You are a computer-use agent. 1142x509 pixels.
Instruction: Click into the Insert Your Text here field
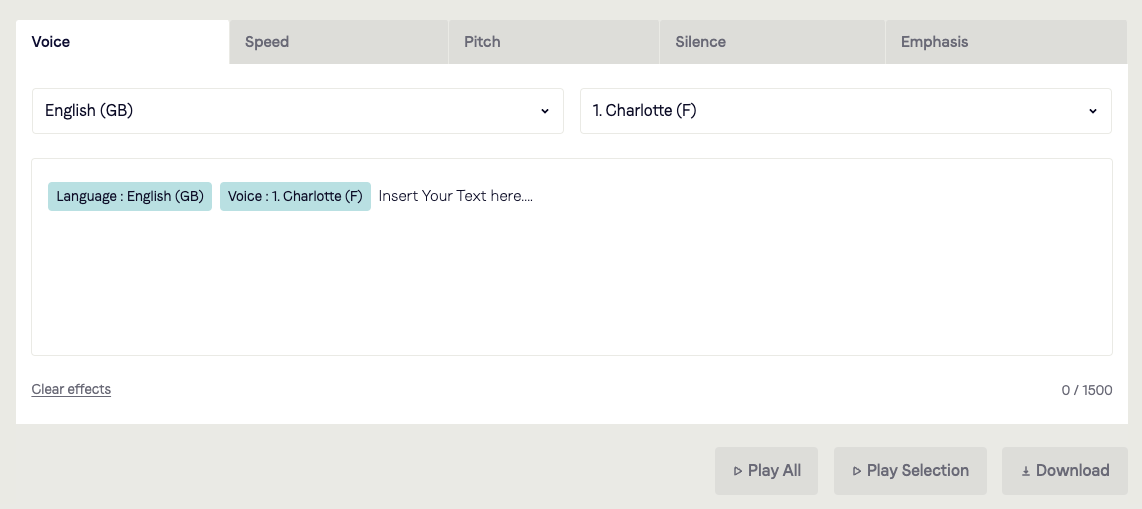coord(572,257)
